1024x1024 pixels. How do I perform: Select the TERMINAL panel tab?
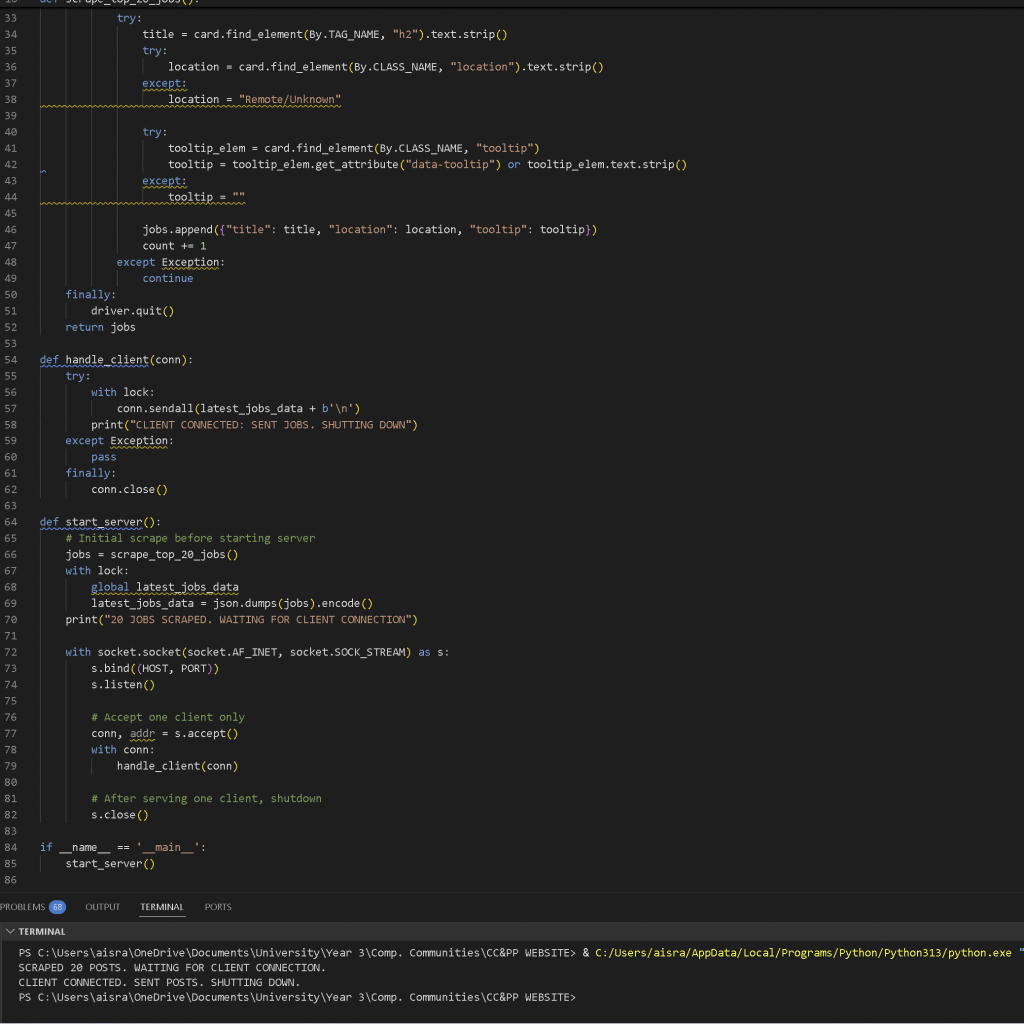(x=162, y=906)
